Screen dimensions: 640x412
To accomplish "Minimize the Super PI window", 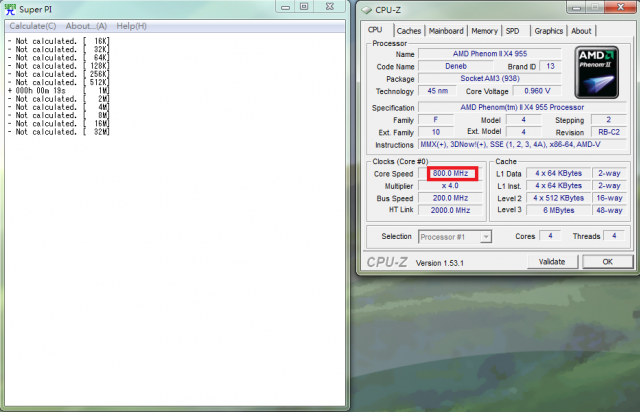I will pos(285,7).
